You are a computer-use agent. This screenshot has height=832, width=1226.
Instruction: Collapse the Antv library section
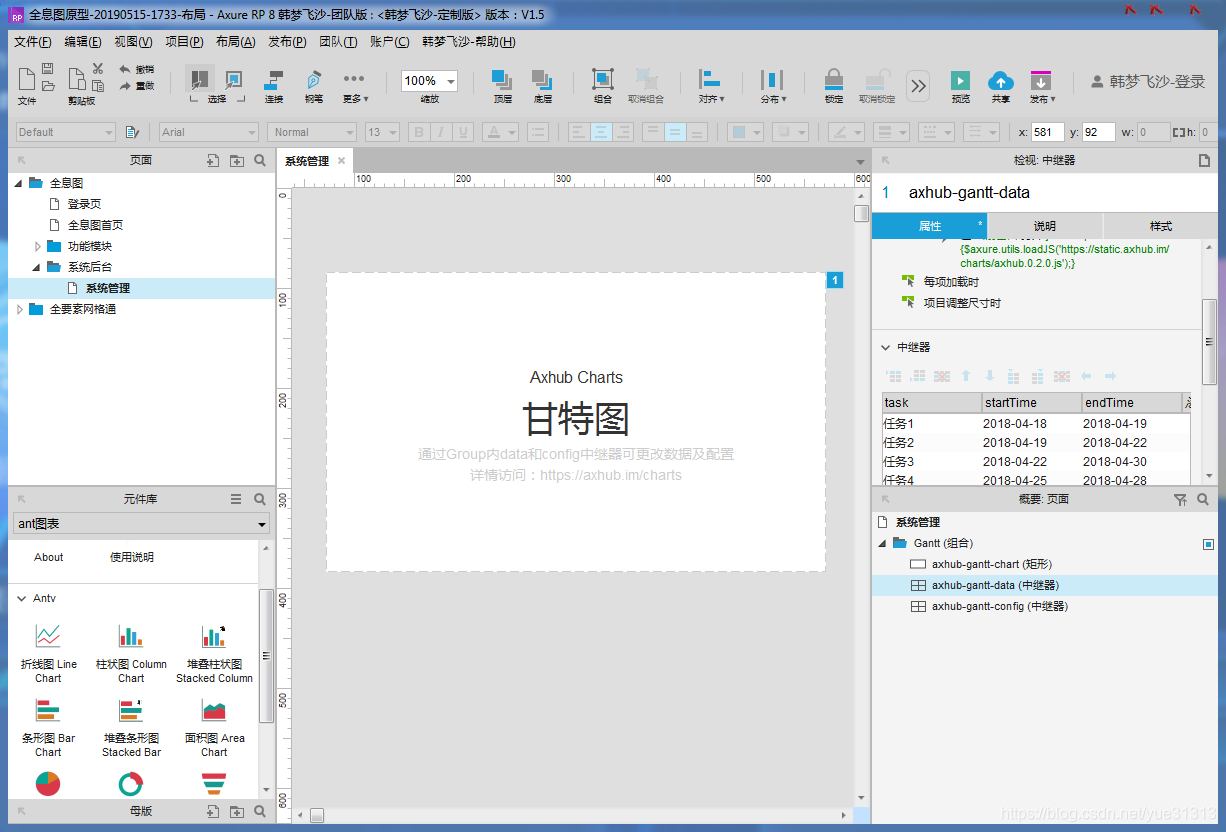point(22,598)
